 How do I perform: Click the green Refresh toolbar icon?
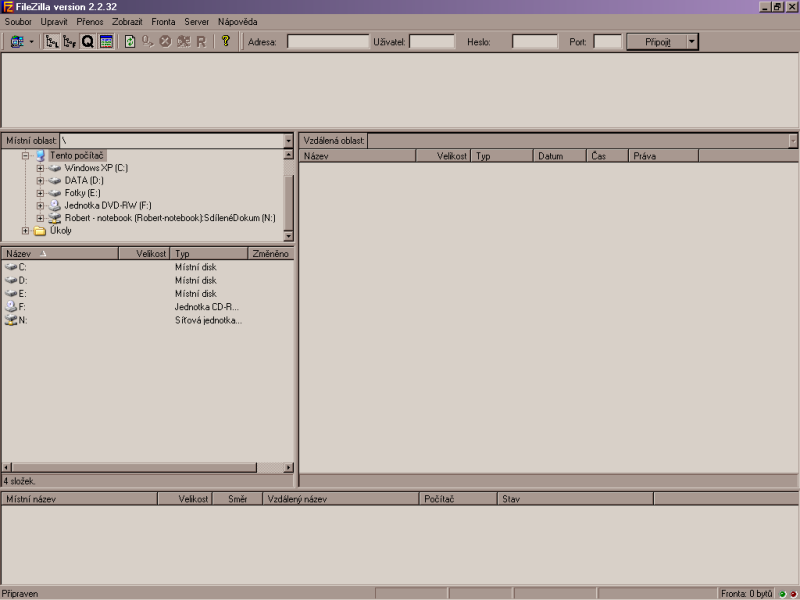click(130, 41)
